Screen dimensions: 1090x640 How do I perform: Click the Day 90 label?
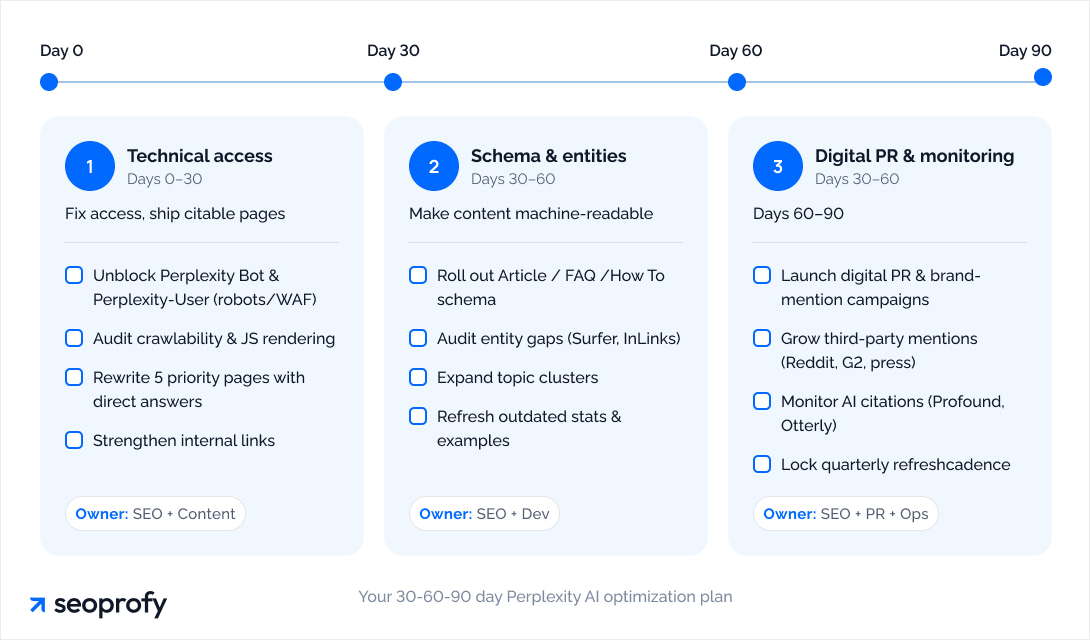pyautogui.click(x=1025, y=51)
